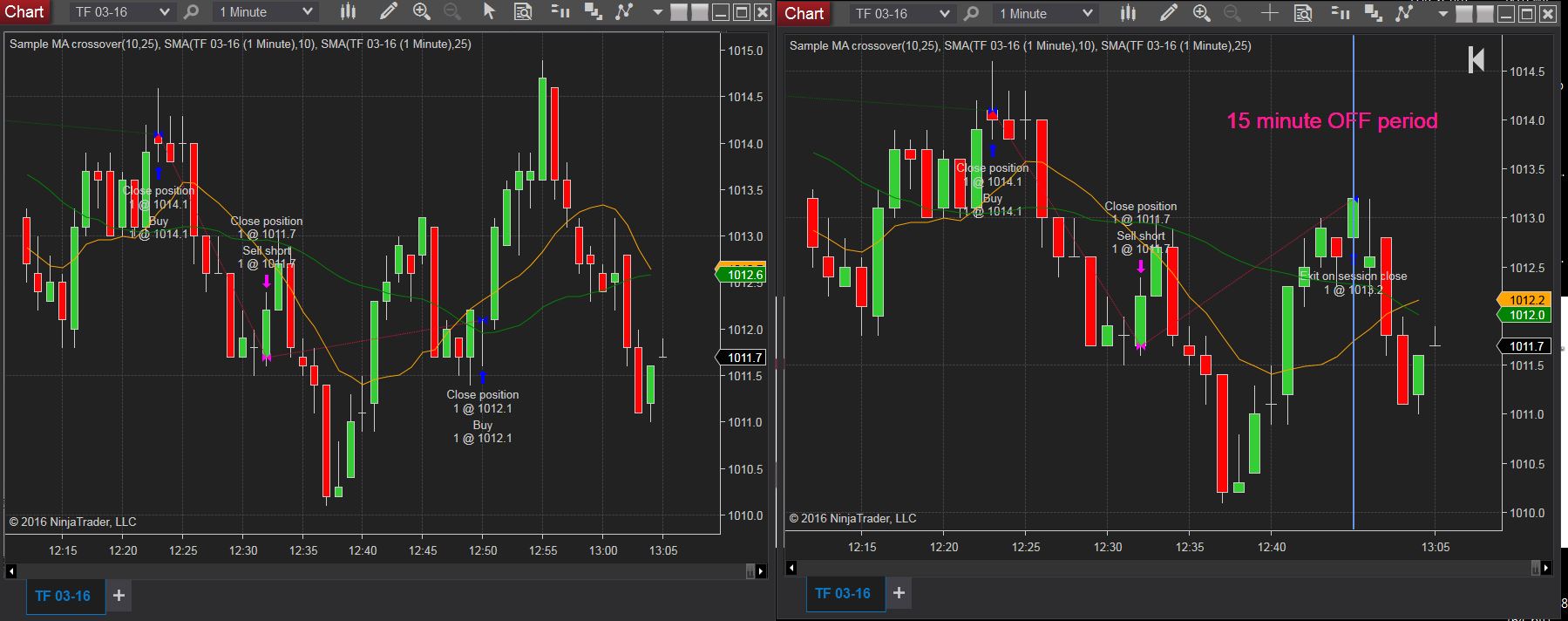
Task: Add new tab with plus in left chart
Action: [x=119, y=596]
